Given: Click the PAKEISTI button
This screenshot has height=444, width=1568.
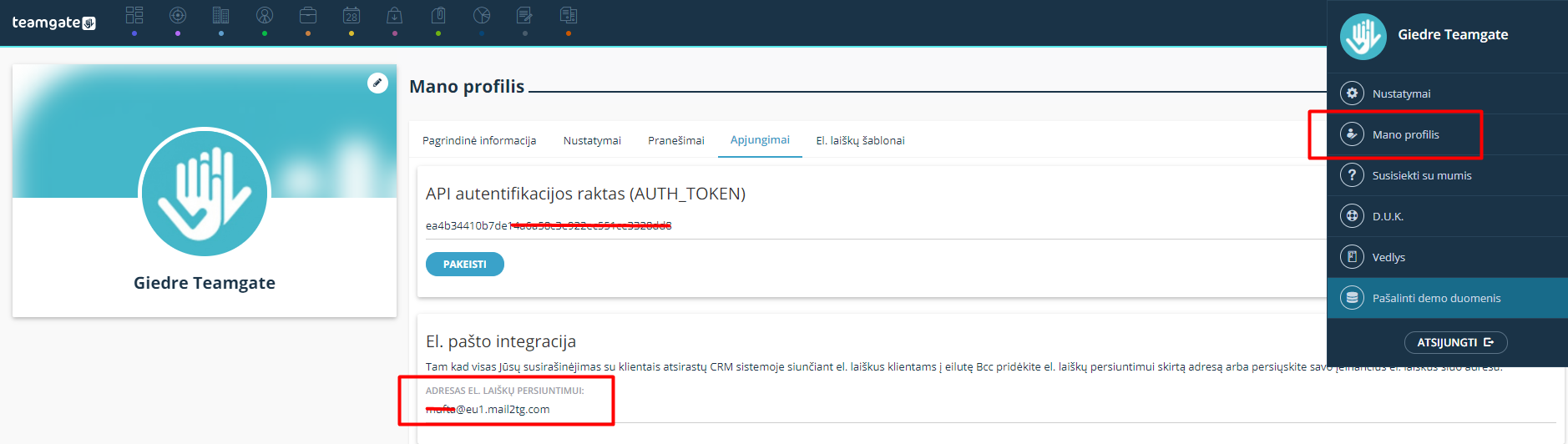Looking at the screenshot, I should click(465, 264).
